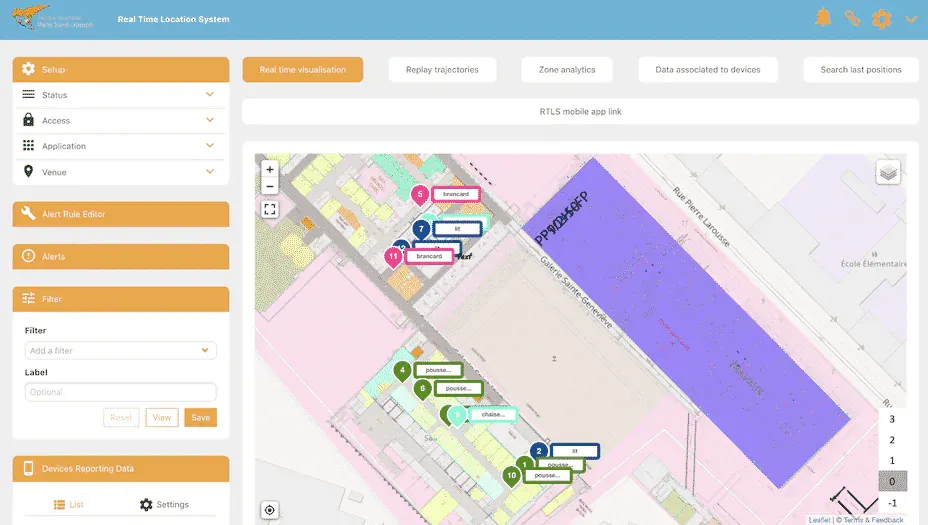Screen dimensions: 928x525
Task: Click the Devices Reporting Data phone icon
Action: 28,468
